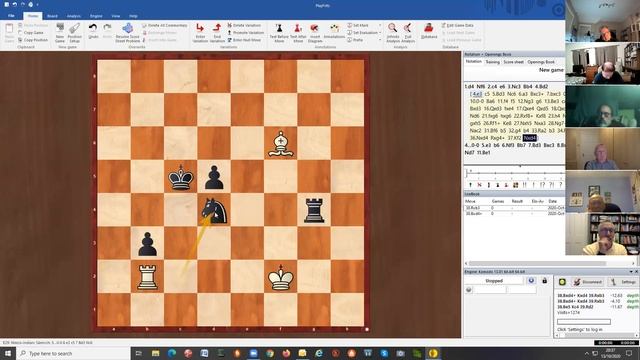Image resolution: width=640 pixels, height=360 pixels.
Task: Expand the Set Evaluation dropdown arrow
Action: click(380, 33)
